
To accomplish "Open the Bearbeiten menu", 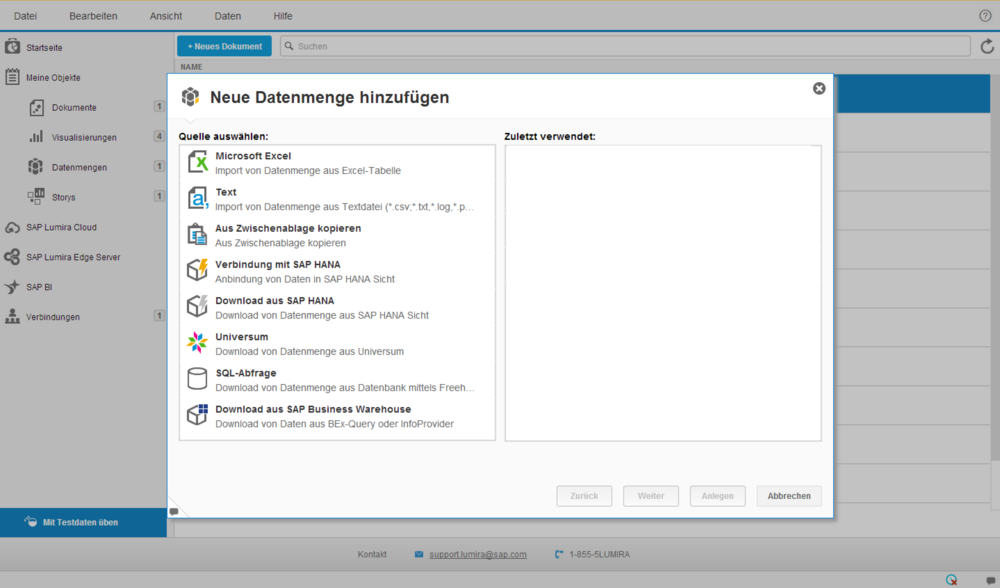I will coord(93,16).
